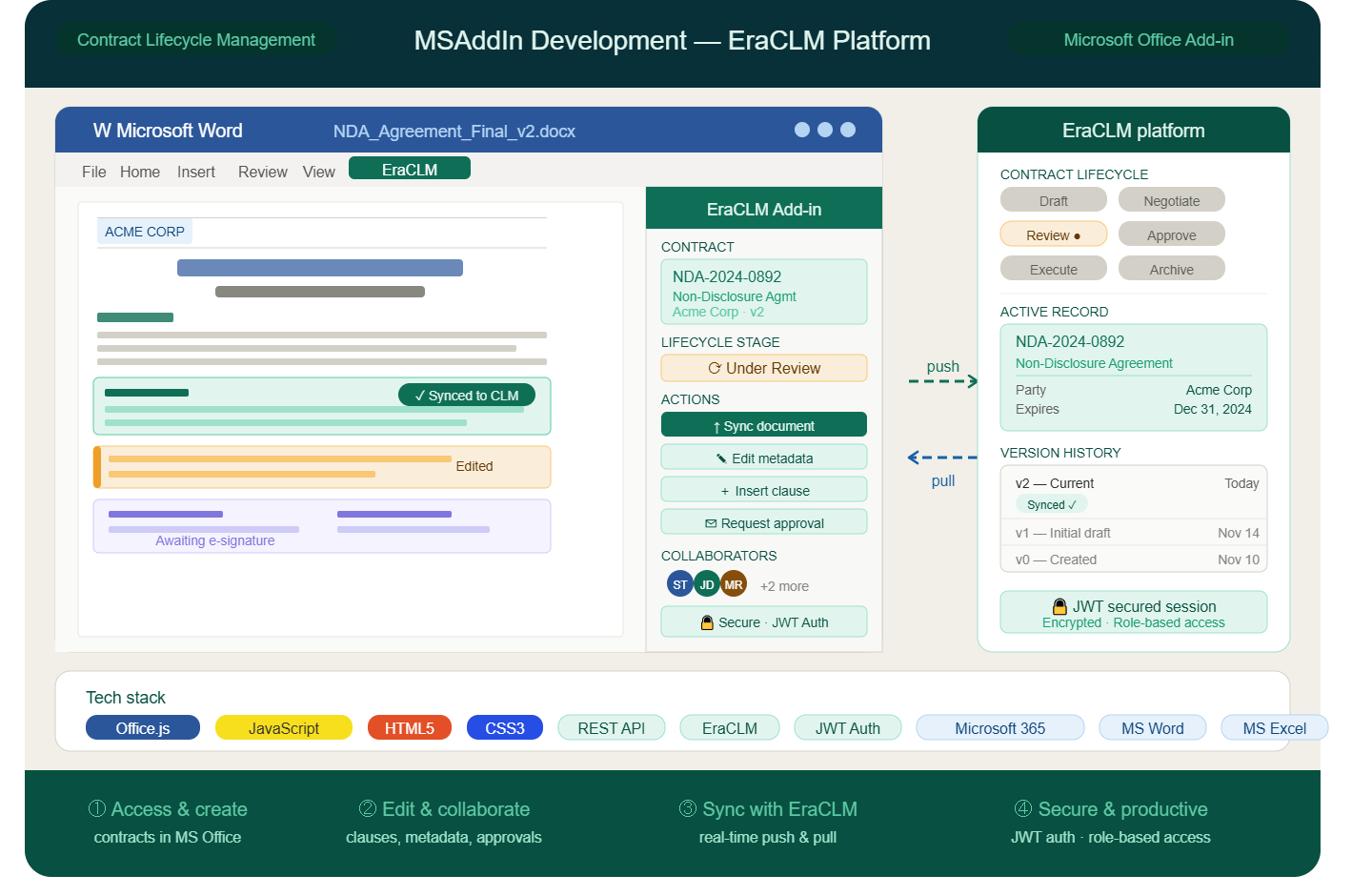
Task: Click the Contract Lifecycle Management header tag
Action: click(196, 39)
